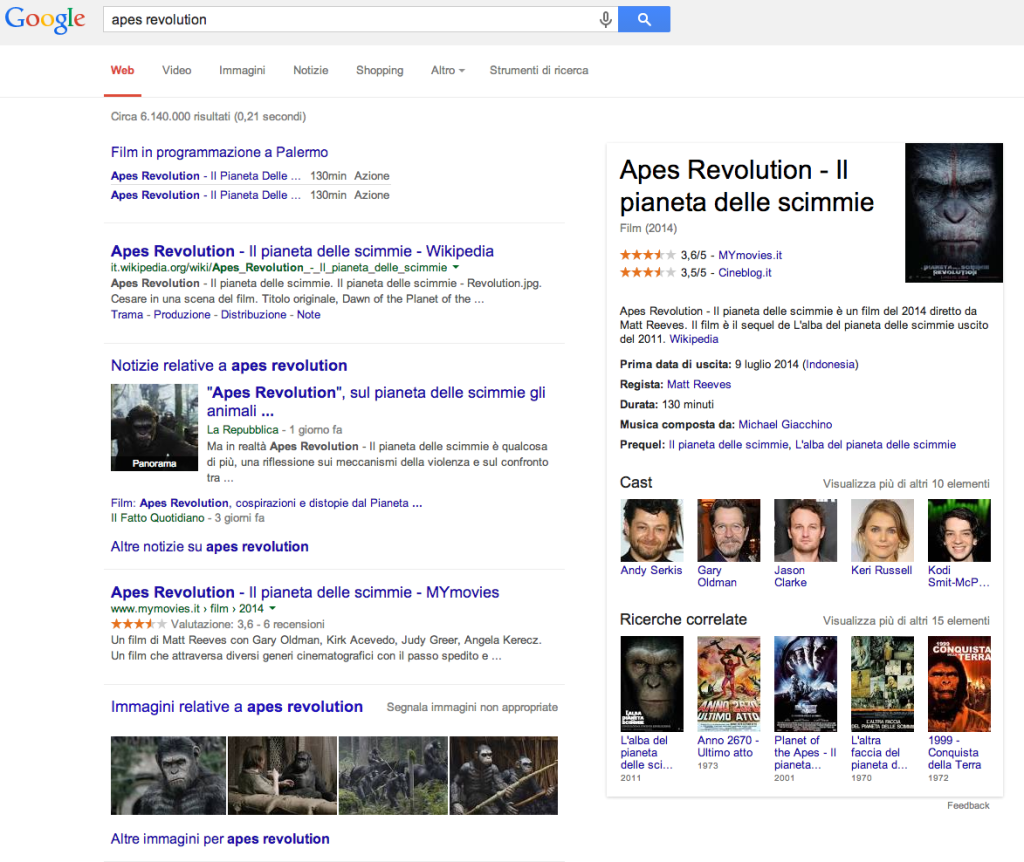The image size is (1024, 862).
Task: Open the Wikipedia Apes Revolution result
Action: coord(302,251)
